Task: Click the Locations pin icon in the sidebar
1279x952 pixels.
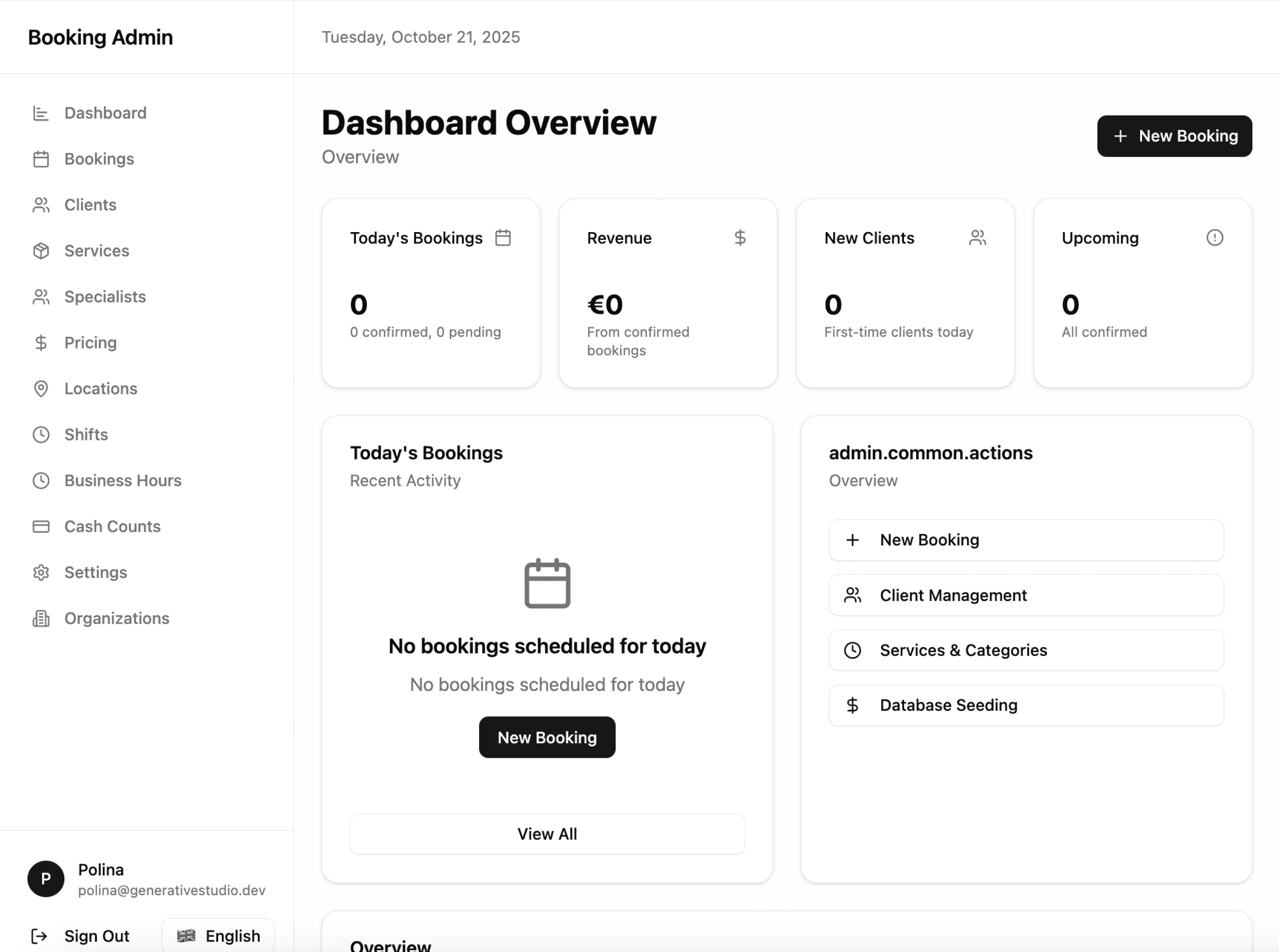Action: coord(41,389)
